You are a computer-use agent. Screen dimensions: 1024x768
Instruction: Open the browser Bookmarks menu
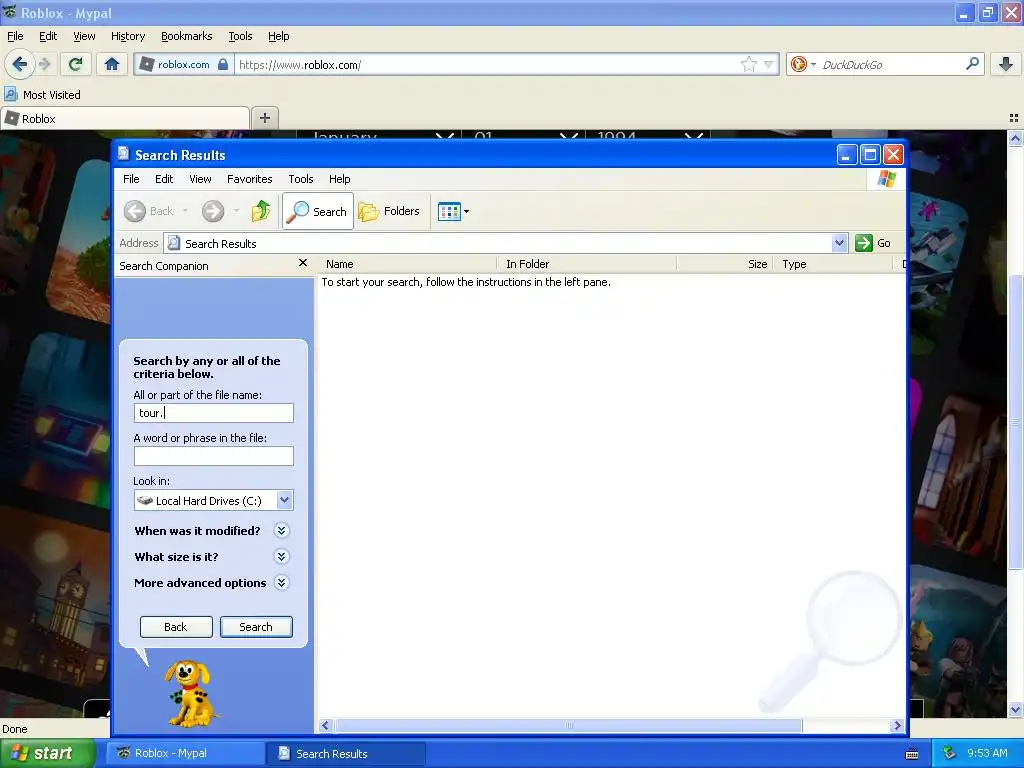tap(187, 37)
